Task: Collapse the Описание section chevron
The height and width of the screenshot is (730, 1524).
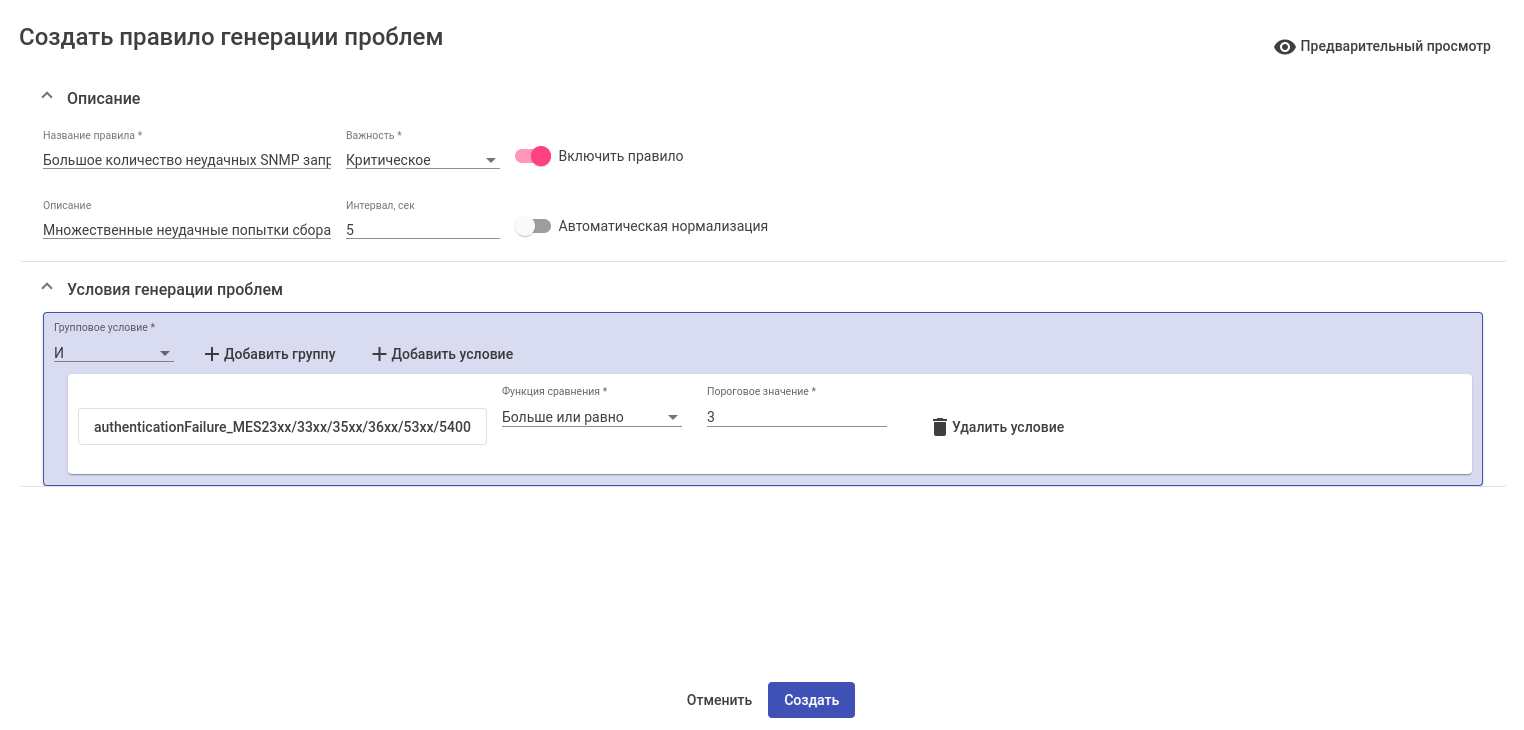Action: tap(46, 97)
